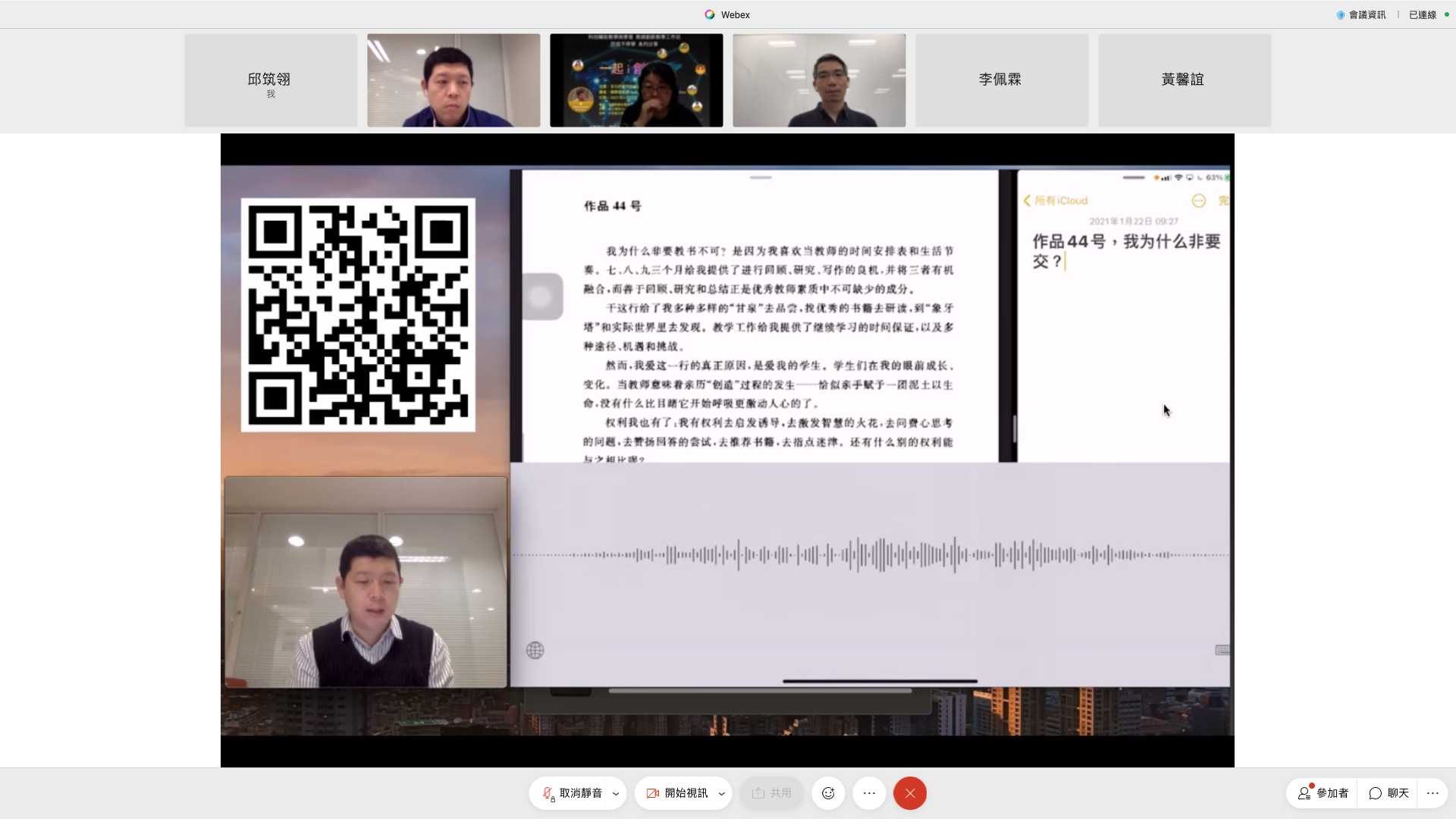The width and height of the screenshot is (1456, 819).
Task: Select 邱筑翎 participant tile
Action: tap(271, 80)
